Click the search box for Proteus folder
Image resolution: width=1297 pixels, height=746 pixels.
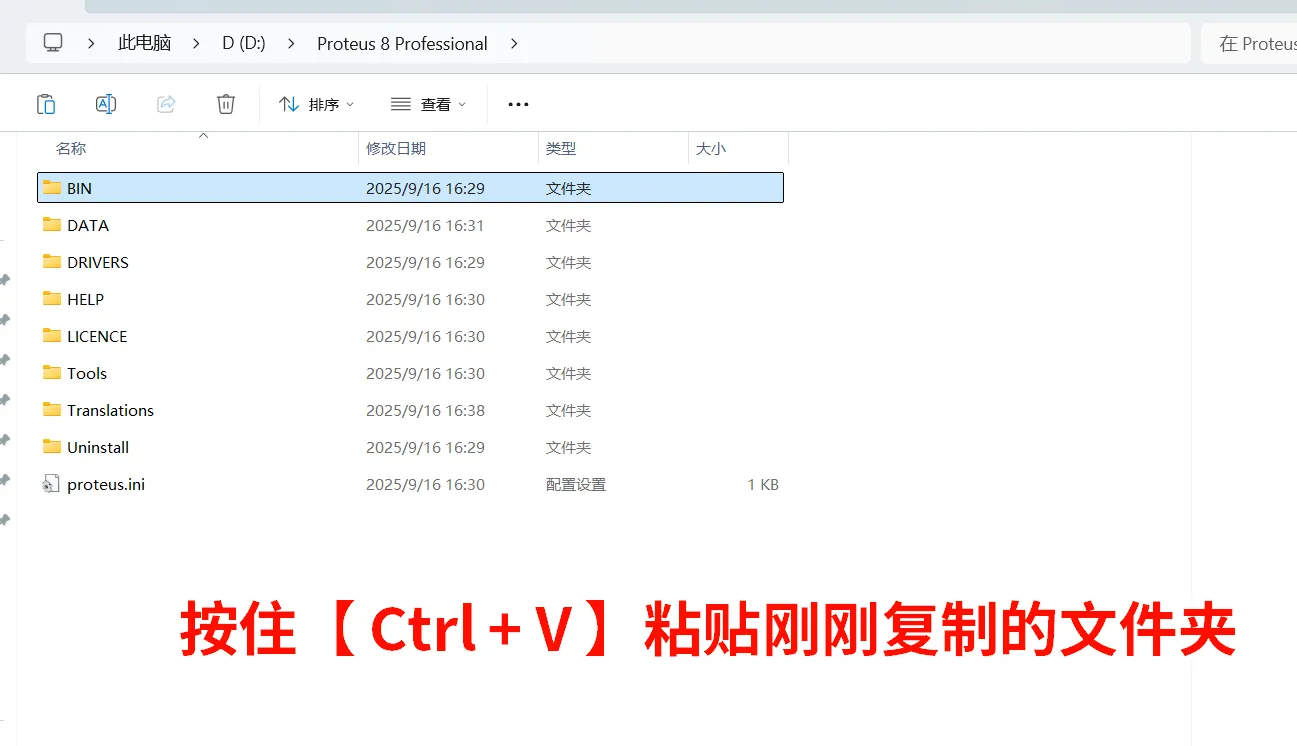1250,43
